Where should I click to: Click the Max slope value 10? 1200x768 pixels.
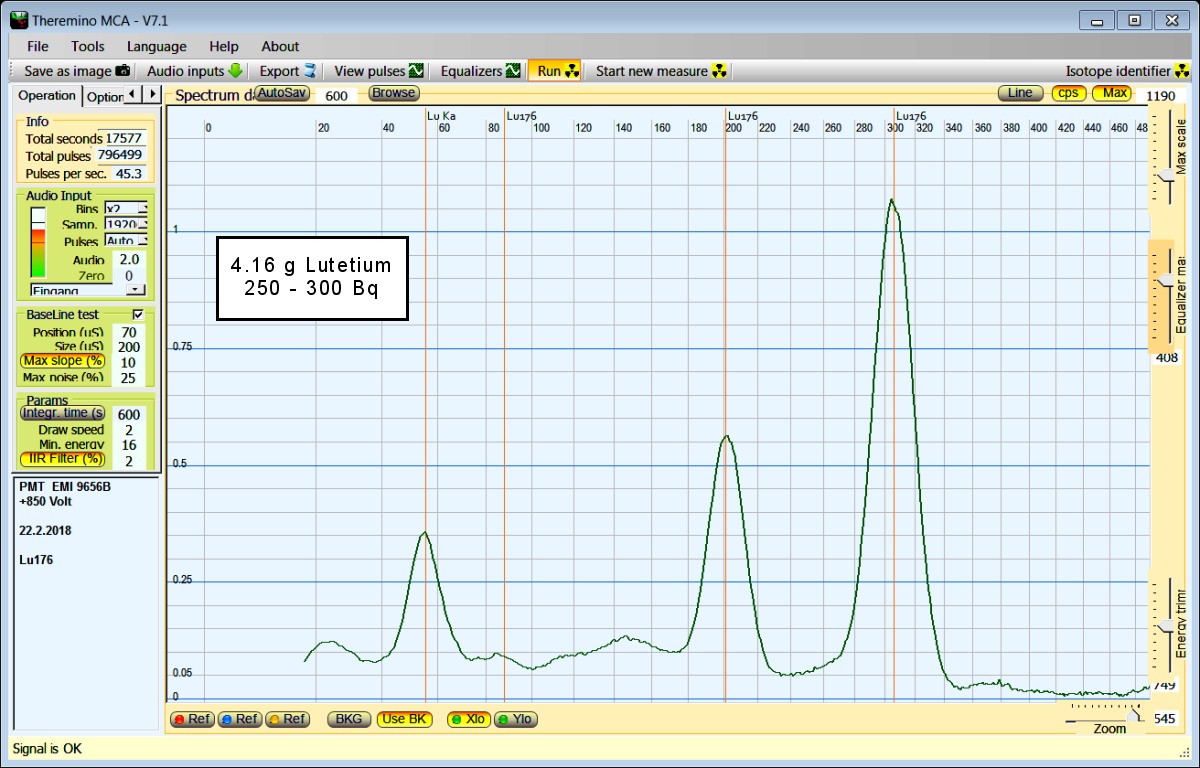point(129,362)
